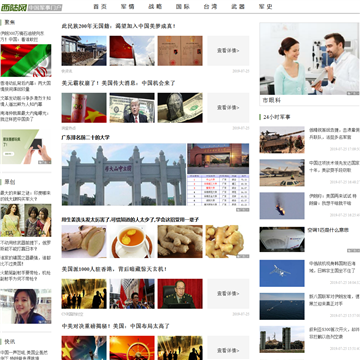
Task: Open the 国际 navigation tab
Action: point(183,7)
